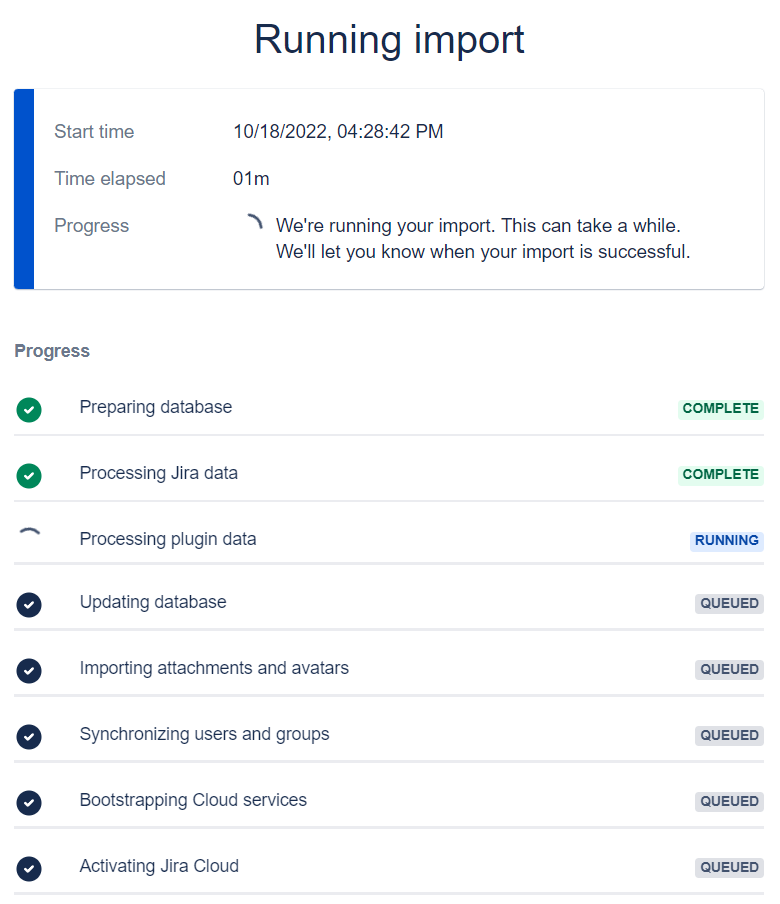Click the start time value 10/18/2022
The height and width of the screenshot is (904, 780).
coord(338,132)
